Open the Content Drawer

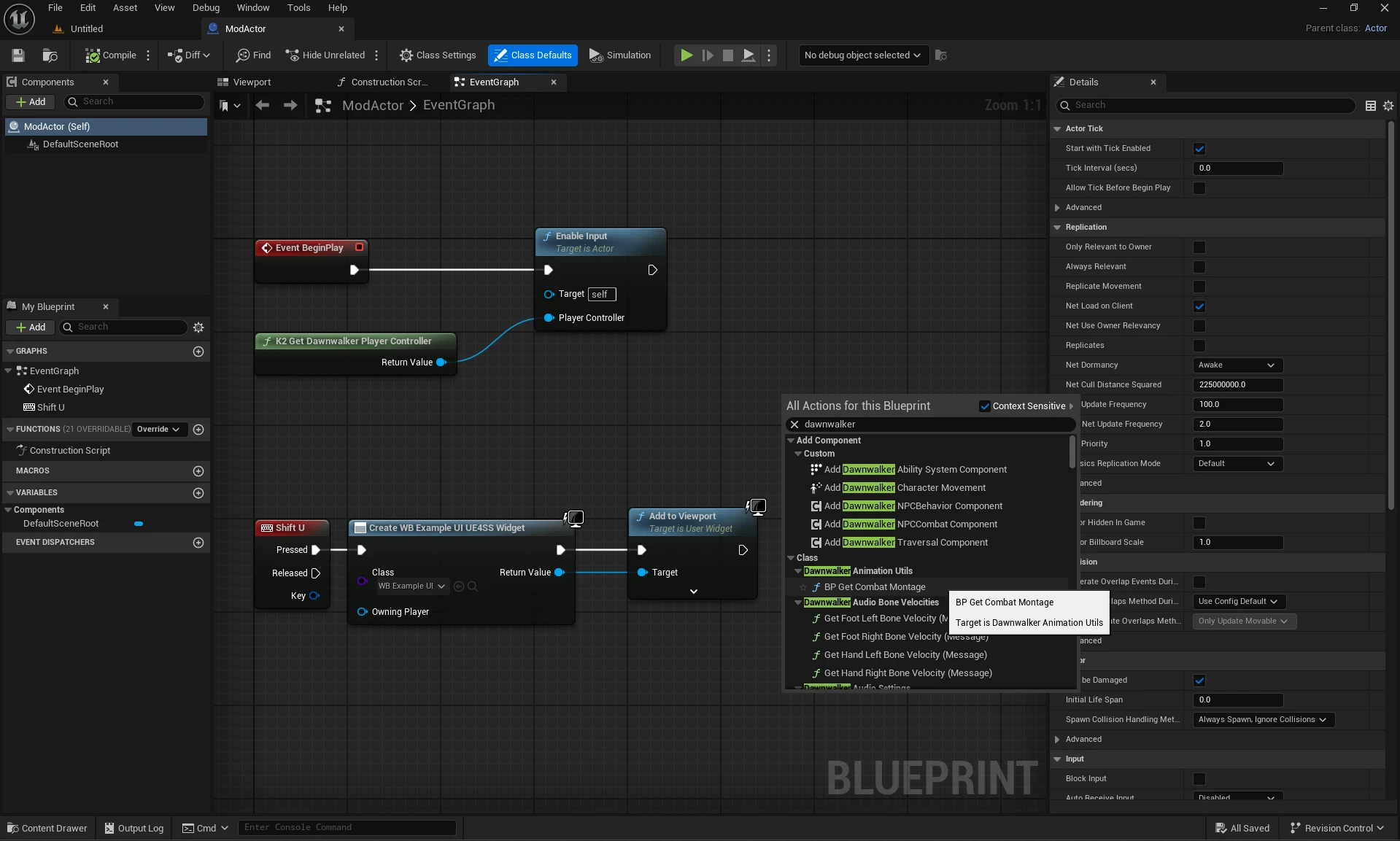click(x=47, y=828)
